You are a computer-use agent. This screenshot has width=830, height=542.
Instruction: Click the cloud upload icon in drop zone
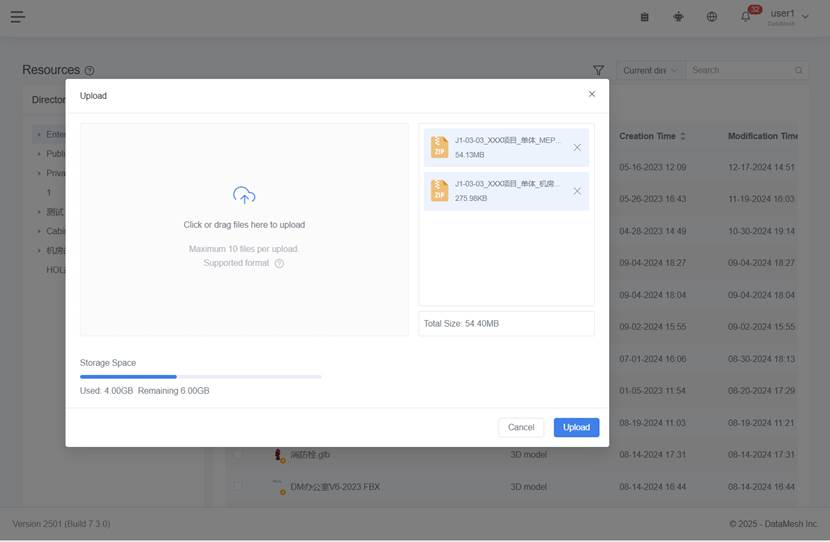tap(244, 196)
